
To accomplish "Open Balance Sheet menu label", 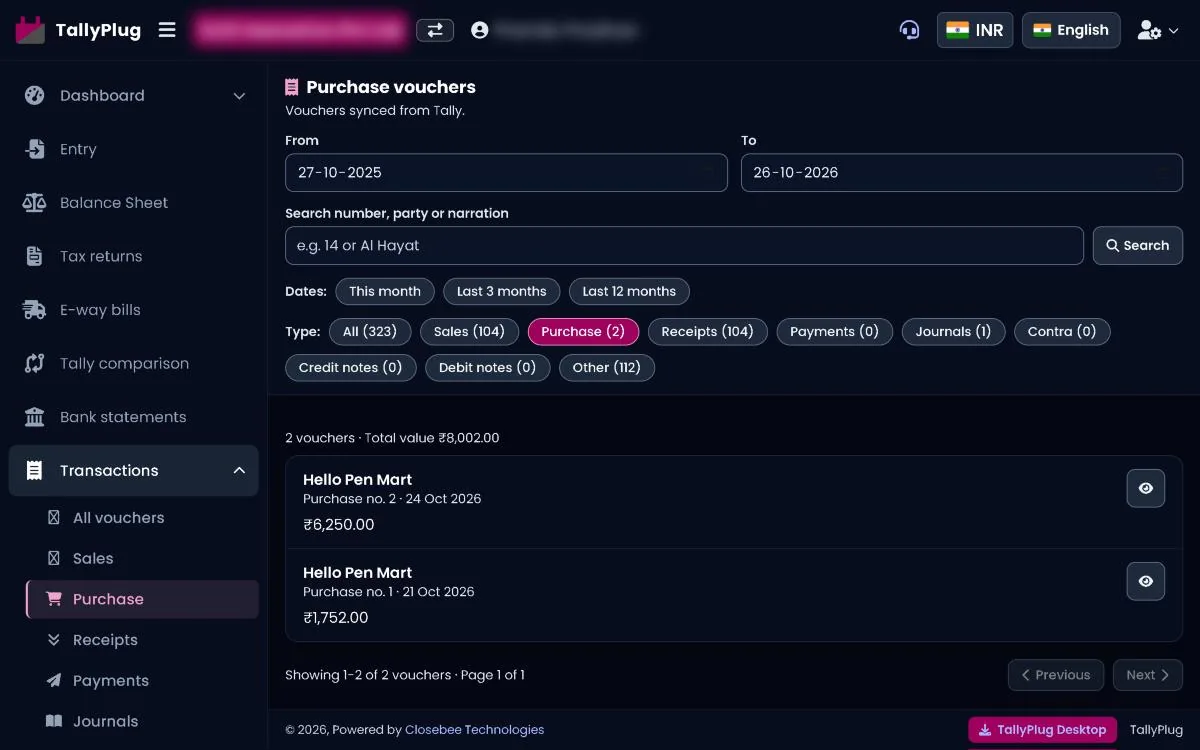I will (114, 203).
